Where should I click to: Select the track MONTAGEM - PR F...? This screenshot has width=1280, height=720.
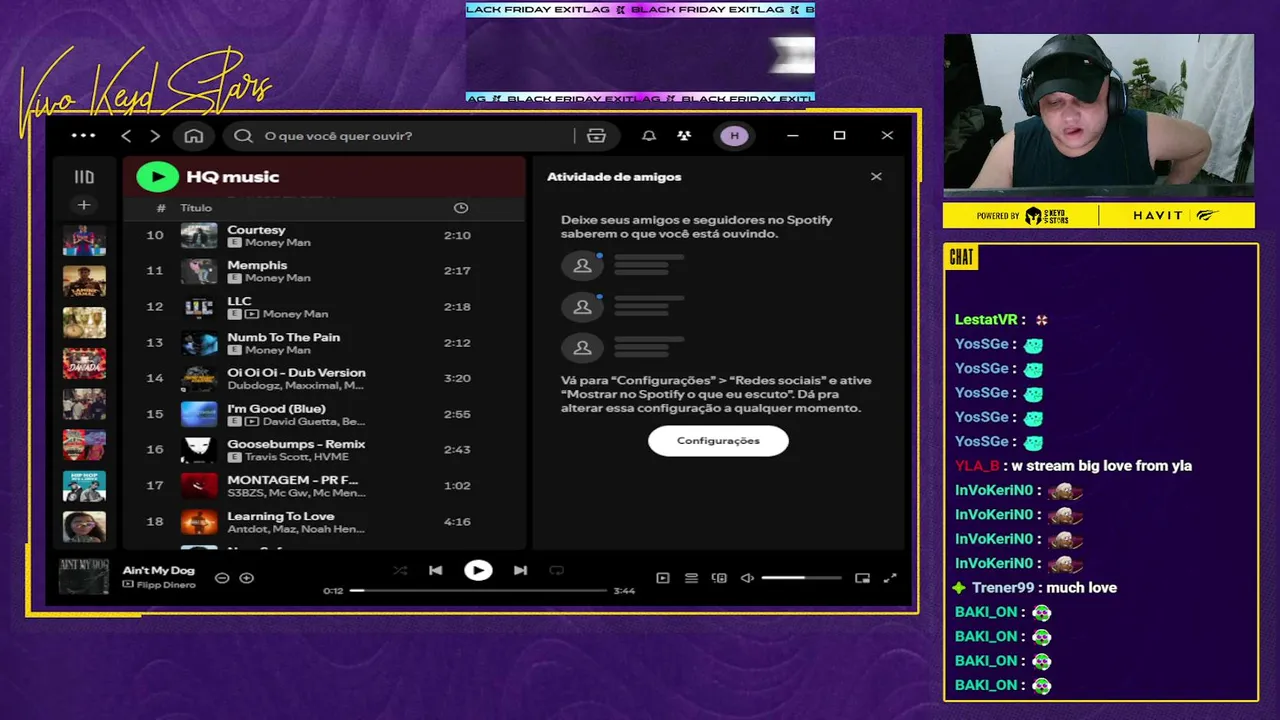323,486
